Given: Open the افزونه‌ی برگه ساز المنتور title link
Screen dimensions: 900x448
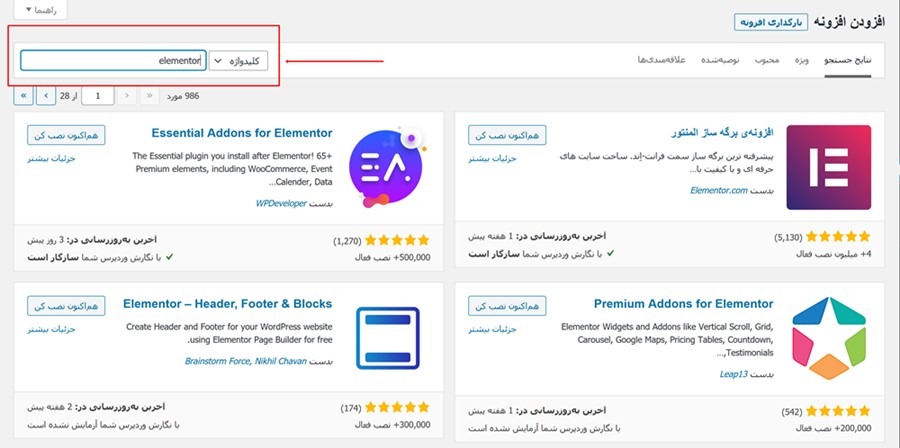Looking at the screenshot, I should click(723, 133).
